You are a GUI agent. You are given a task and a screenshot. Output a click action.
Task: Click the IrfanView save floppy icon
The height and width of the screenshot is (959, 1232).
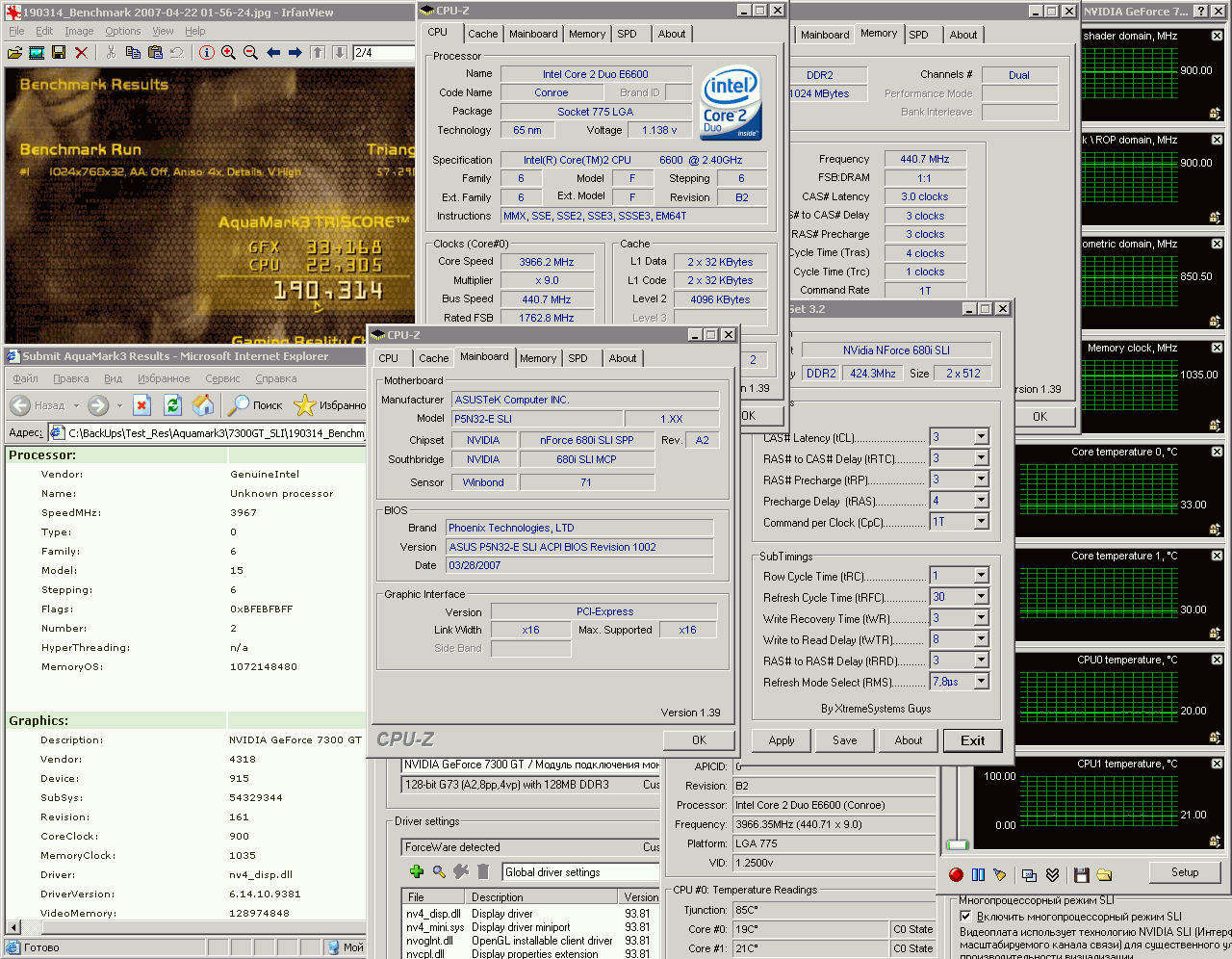click(x=59, y=53)
